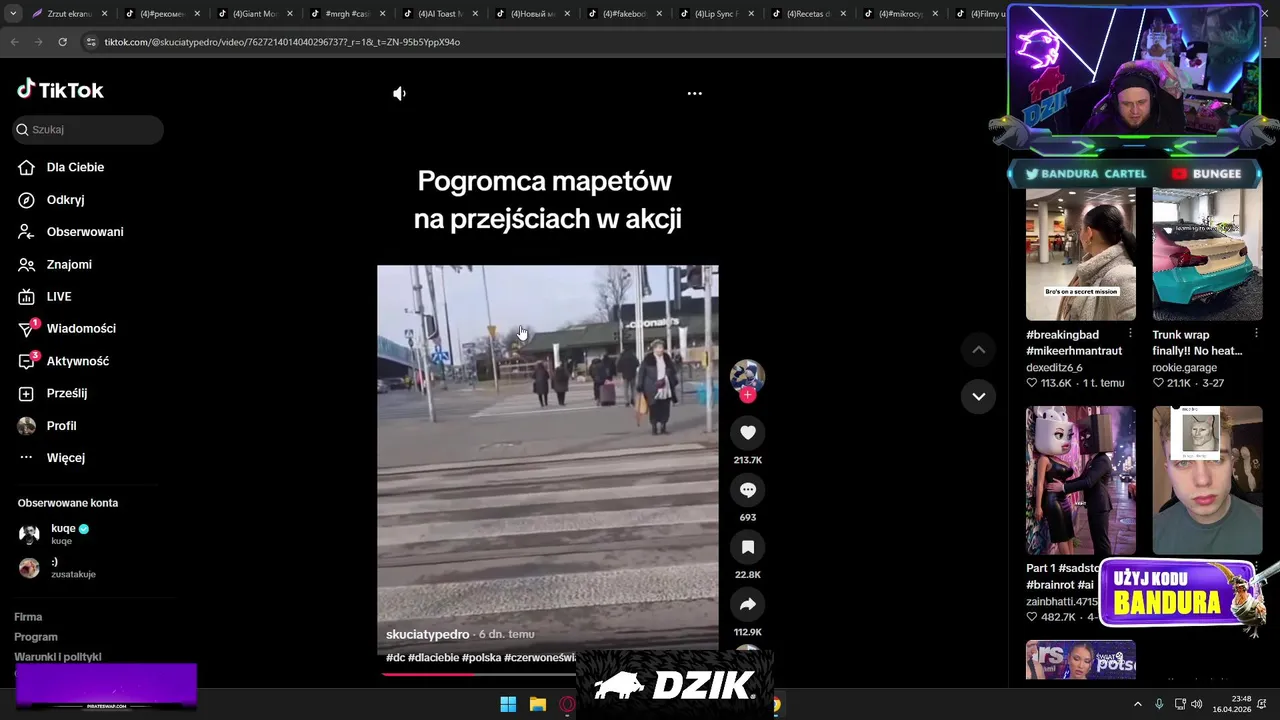Open Opera browser from taskbar
1280x720 pixels.
[x=567, y=704]
